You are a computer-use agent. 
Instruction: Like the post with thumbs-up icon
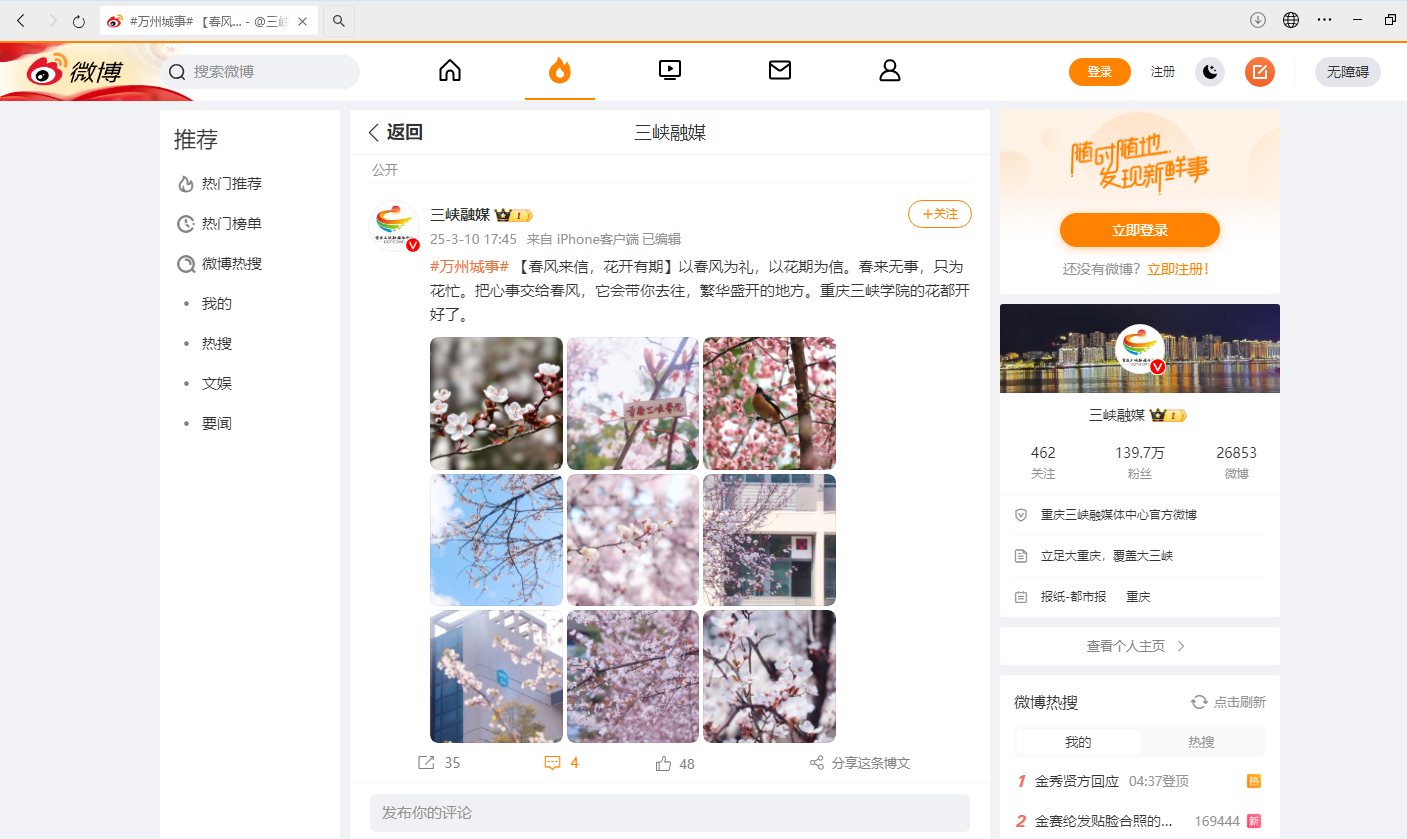click(x=663, y=764)
